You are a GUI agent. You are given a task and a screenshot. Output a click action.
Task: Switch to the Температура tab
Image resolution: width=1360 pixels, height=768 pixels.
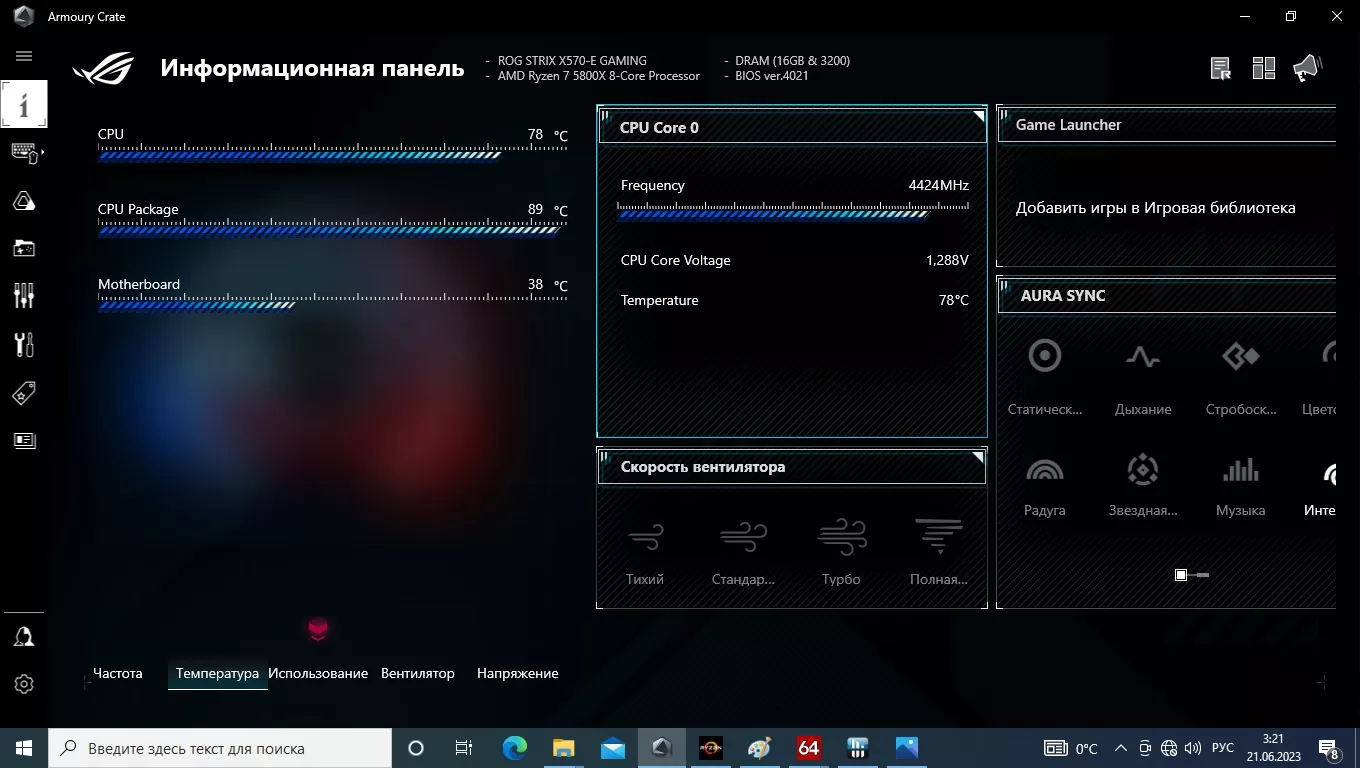(217, 673)
